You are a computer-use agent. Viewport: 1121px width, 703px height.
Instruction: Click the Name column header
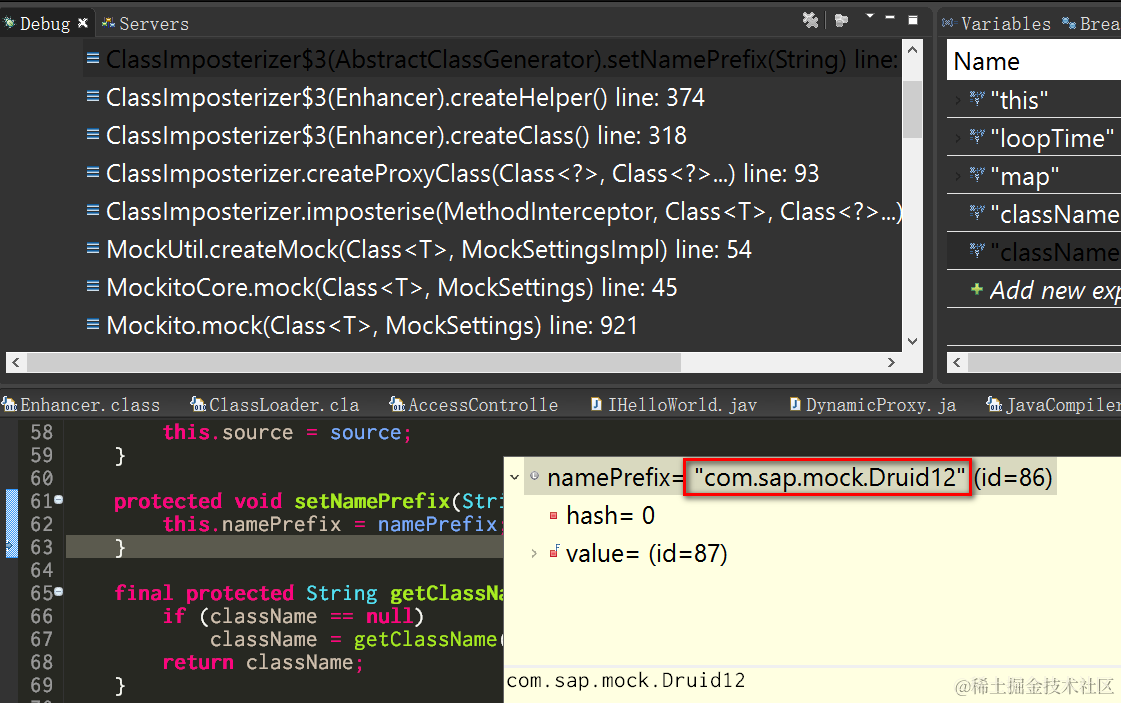pos(1034,61)
